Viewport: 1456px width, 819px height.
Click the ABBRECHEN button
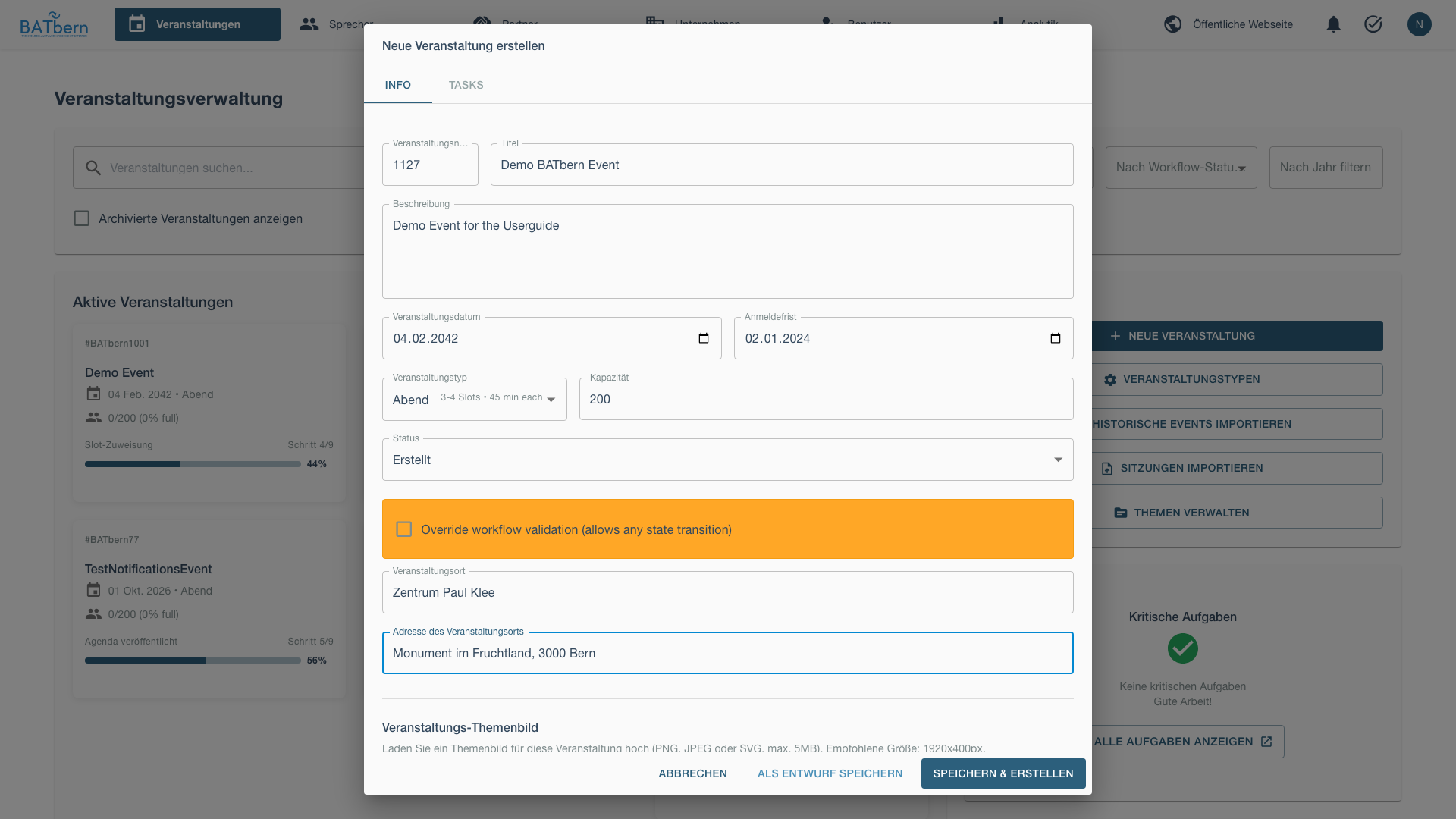click(x=692, y=773)
